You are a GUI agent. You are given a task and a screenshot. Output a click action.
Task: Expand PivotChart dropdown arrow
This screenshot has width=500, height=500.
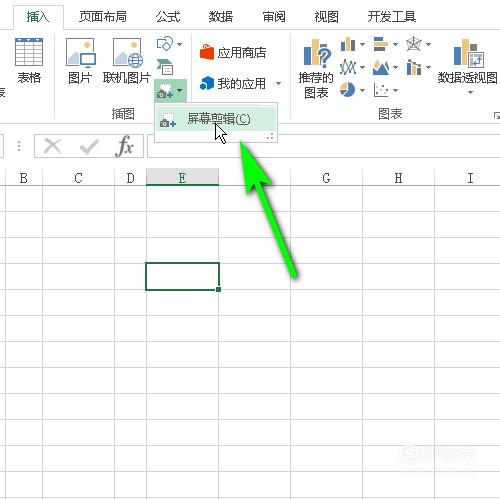(470, 92)
